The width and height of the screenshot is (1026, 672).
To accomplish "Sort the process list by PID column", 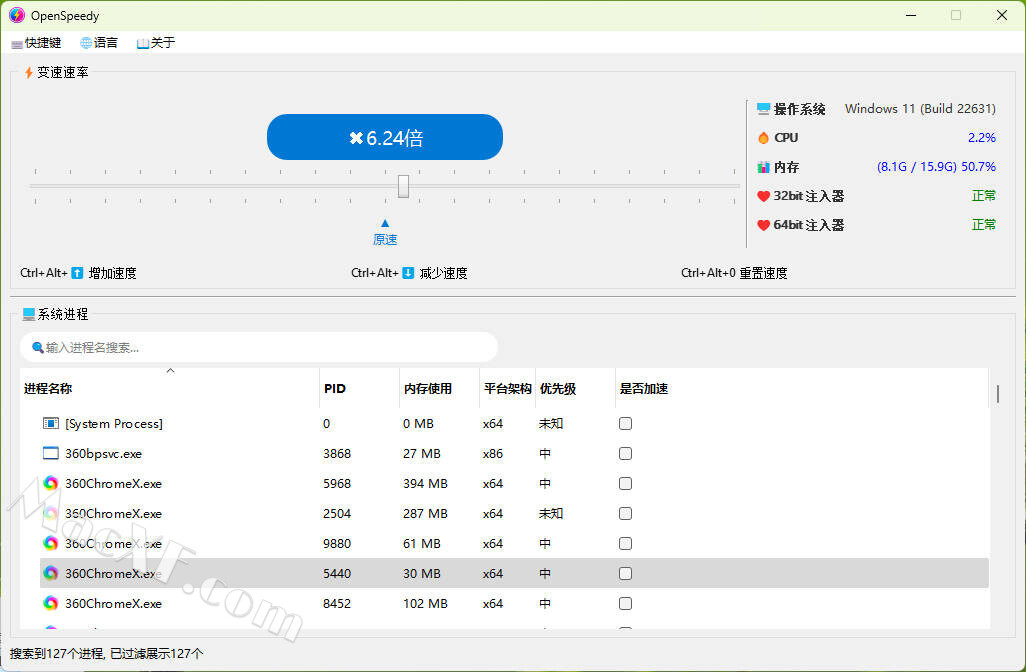I will [335, 389].
